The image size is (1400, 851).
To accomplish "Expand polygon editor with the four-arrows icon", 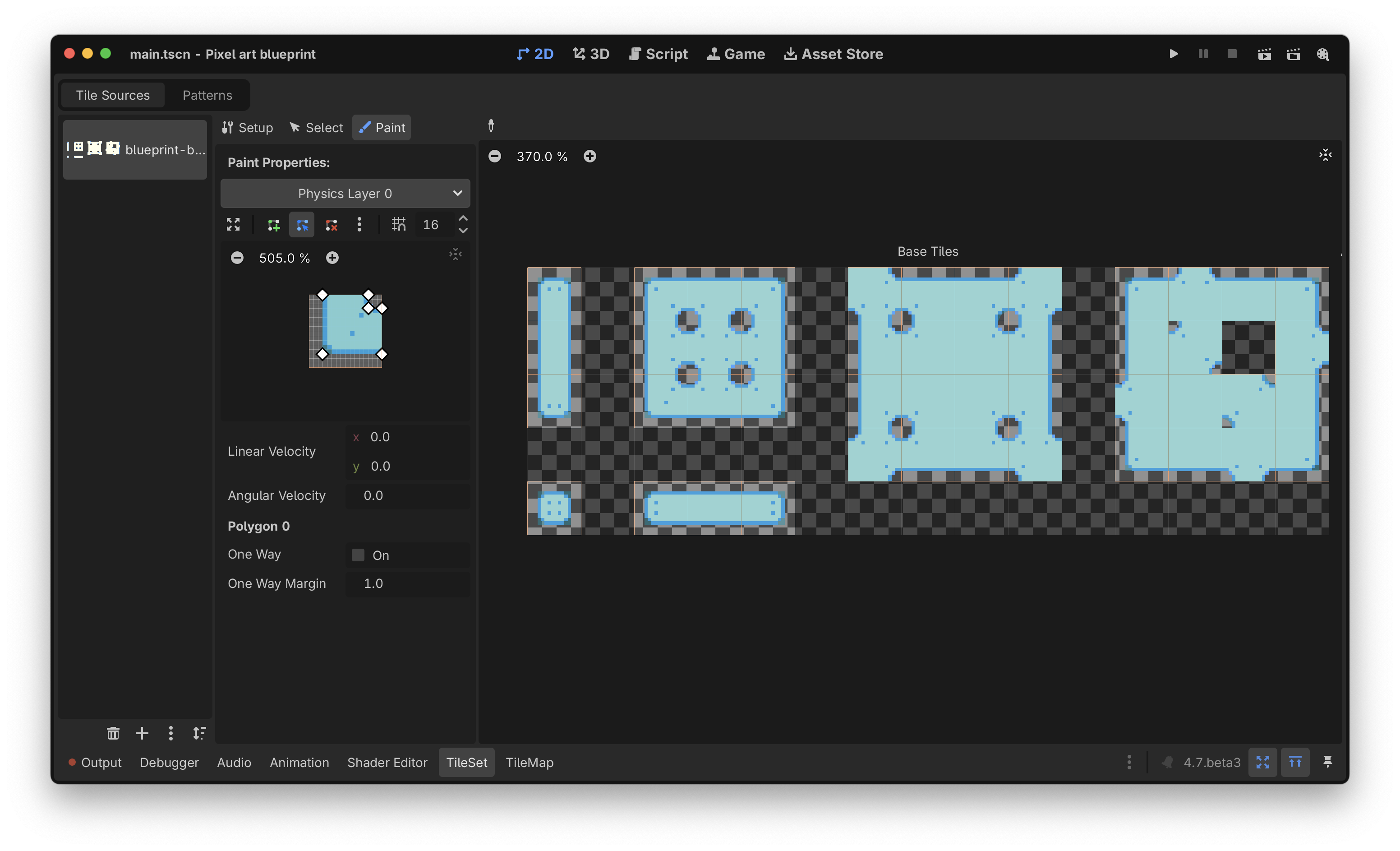I will point(233,225).
